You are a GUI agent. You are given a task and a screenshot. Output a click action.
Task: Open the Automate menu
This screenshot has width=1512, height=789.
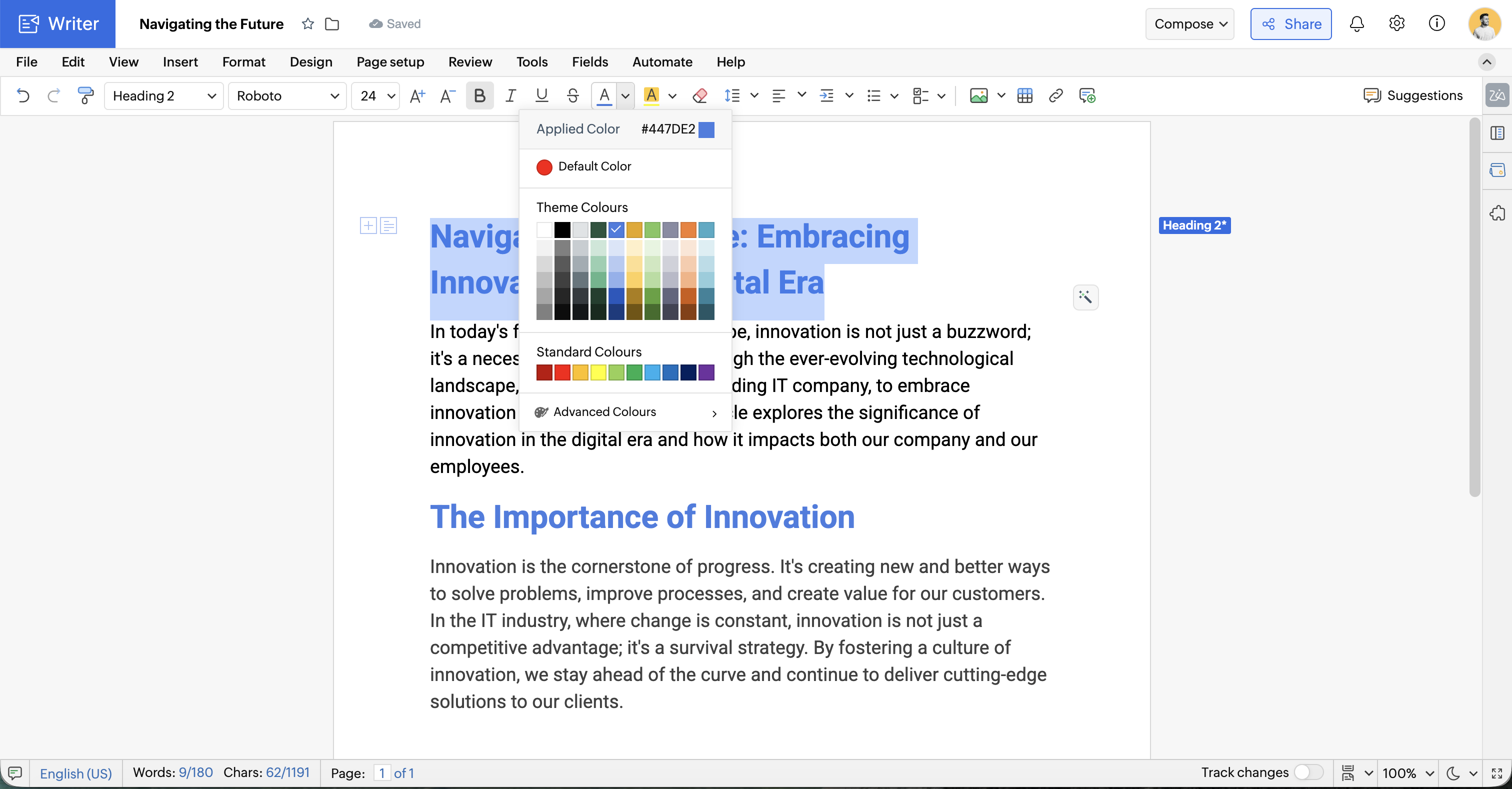click(x=662, y=61)
